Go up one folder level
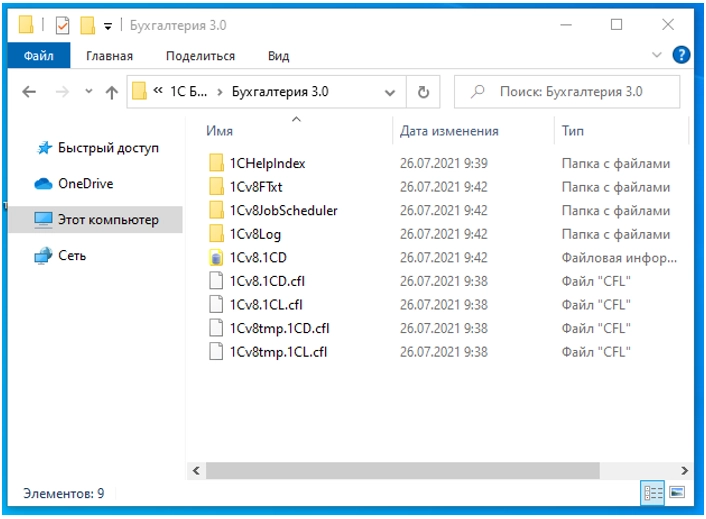The width and height of the screenshot is (706, 519). [x=112, y=92]
